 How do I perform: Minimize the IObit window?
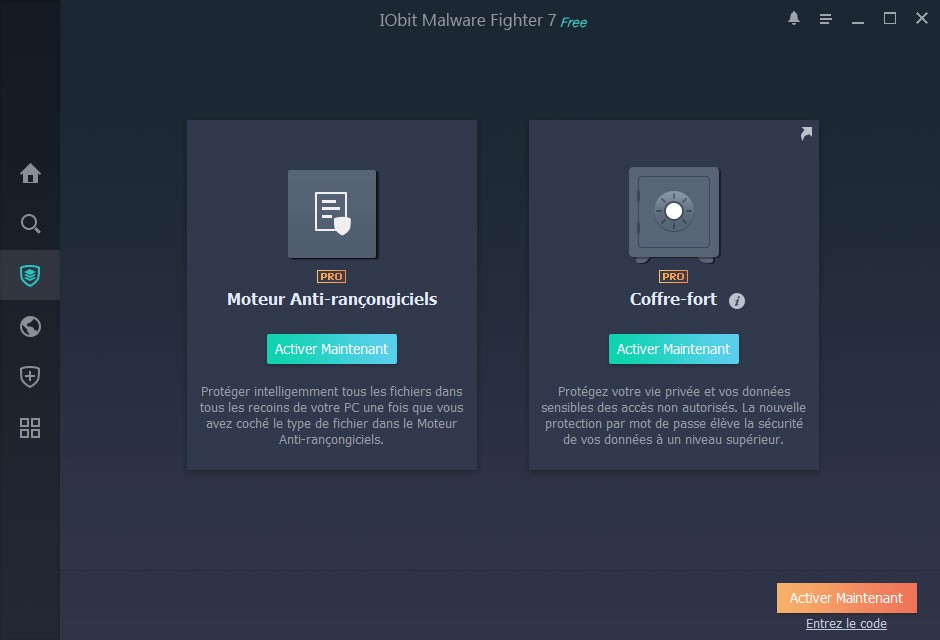point(858,22)
